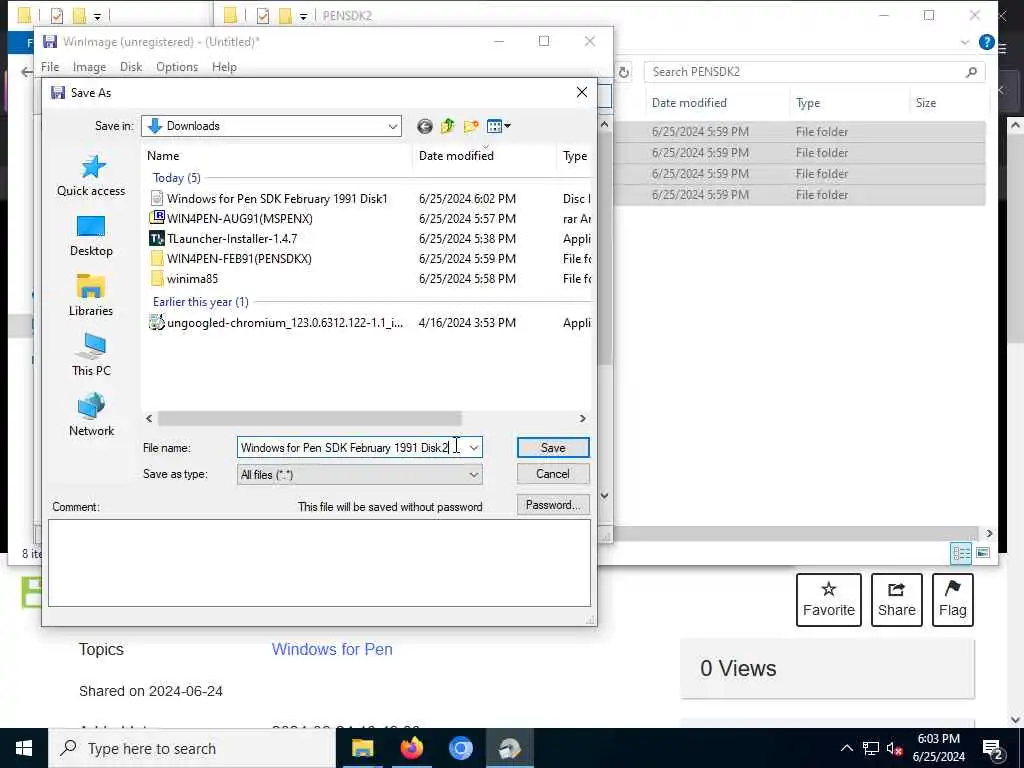Open the Windows for Pen topic link
1024x768 pixels.
[x=332, y=649]
